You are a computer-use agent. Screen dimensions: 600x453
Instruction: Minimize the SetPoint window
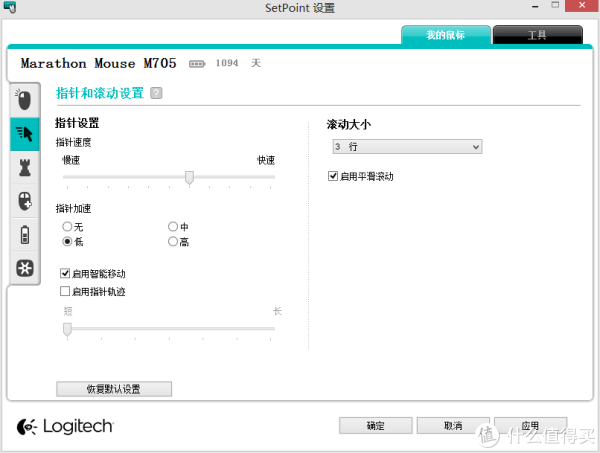(x=535, y=7)
